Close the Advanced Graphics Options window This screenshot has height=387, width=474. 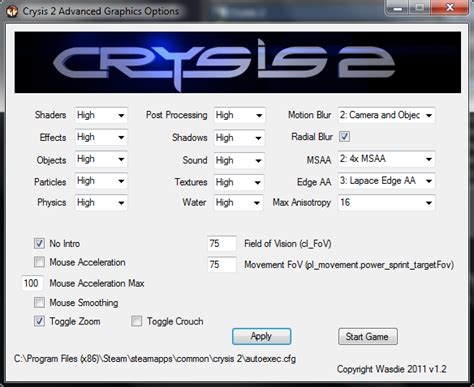(x=450, y=8)
